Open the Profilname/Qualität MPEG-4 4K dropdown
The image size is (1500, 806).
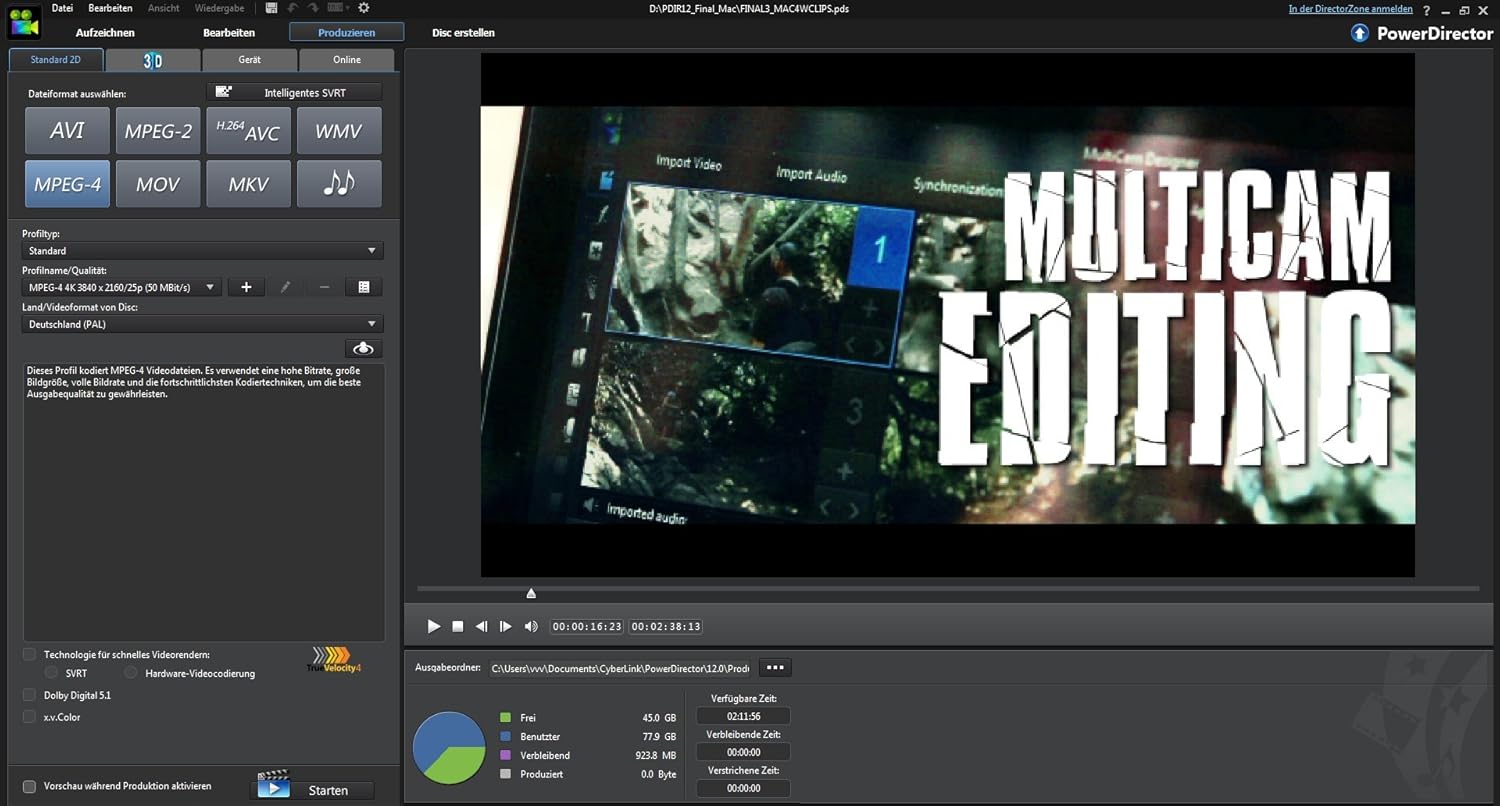coord(120,287)
